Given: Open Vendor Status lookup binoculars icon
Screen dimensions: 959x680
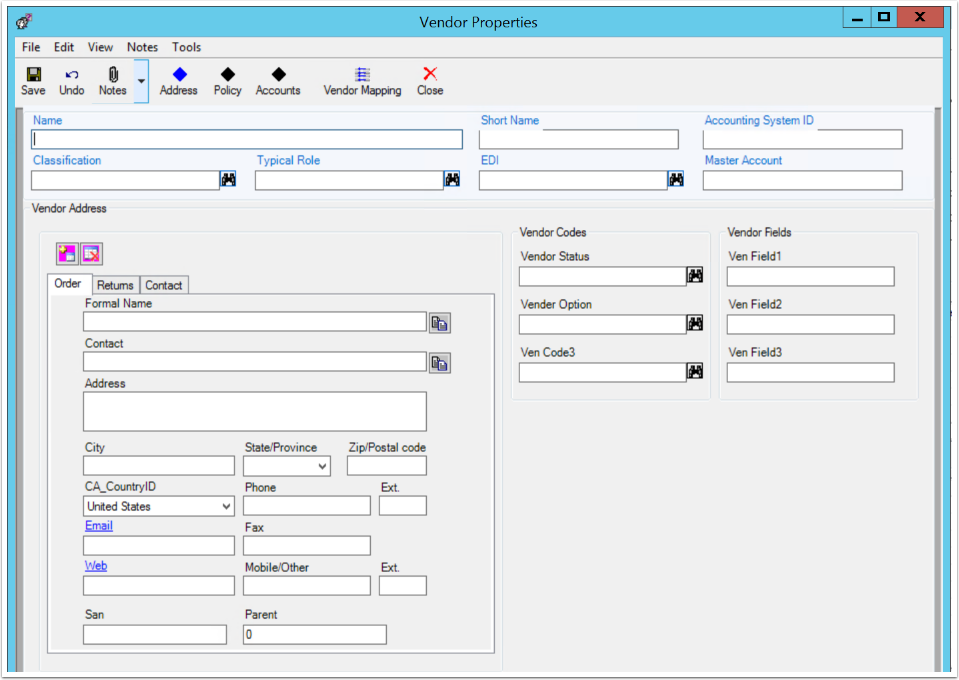Looking at the screenshot, I should (x=695, y=275).
